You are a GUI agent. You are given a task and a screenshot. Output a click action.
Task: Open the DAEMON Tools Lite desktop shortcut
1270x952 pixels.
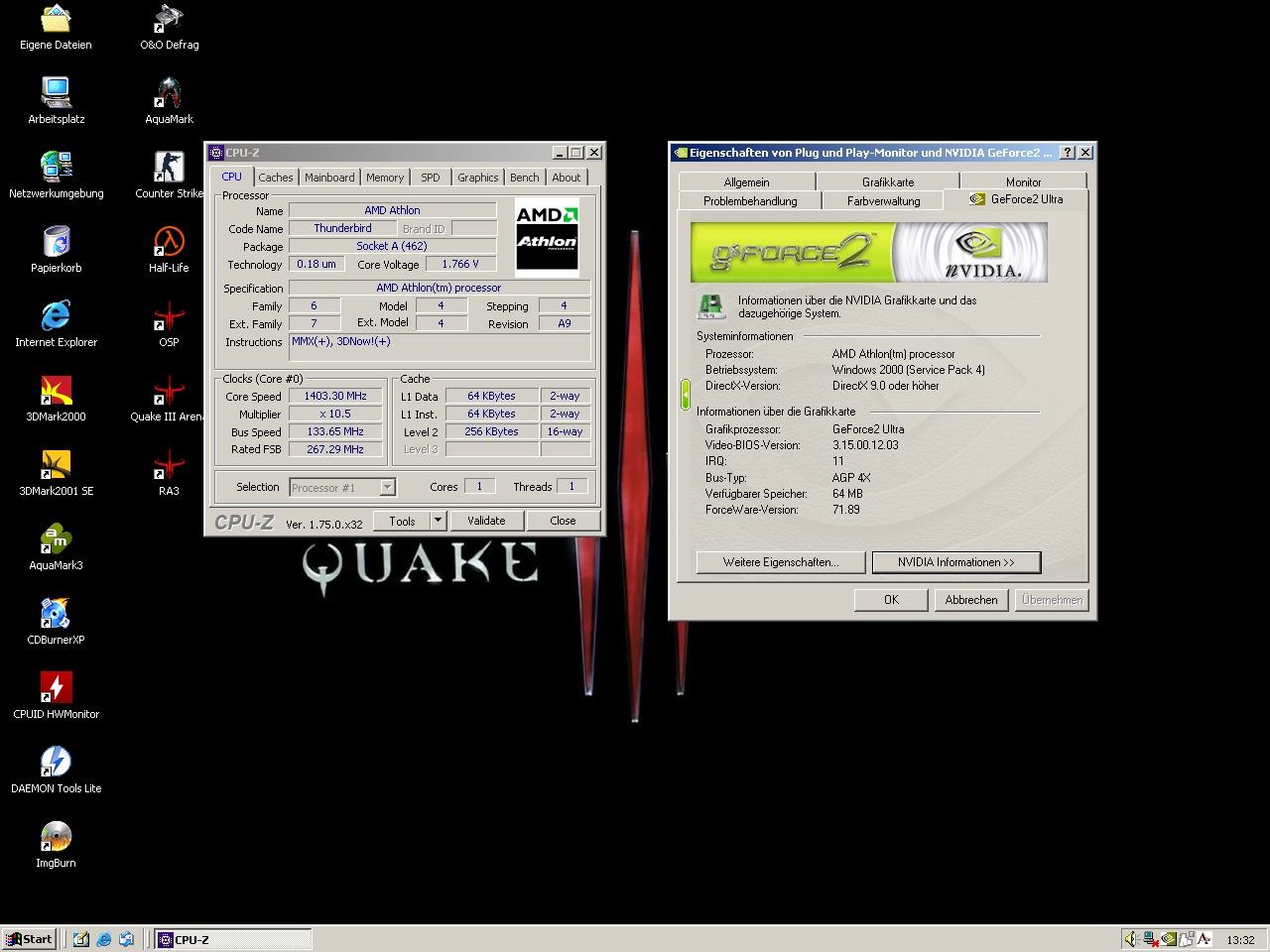[x=56, y=772]
